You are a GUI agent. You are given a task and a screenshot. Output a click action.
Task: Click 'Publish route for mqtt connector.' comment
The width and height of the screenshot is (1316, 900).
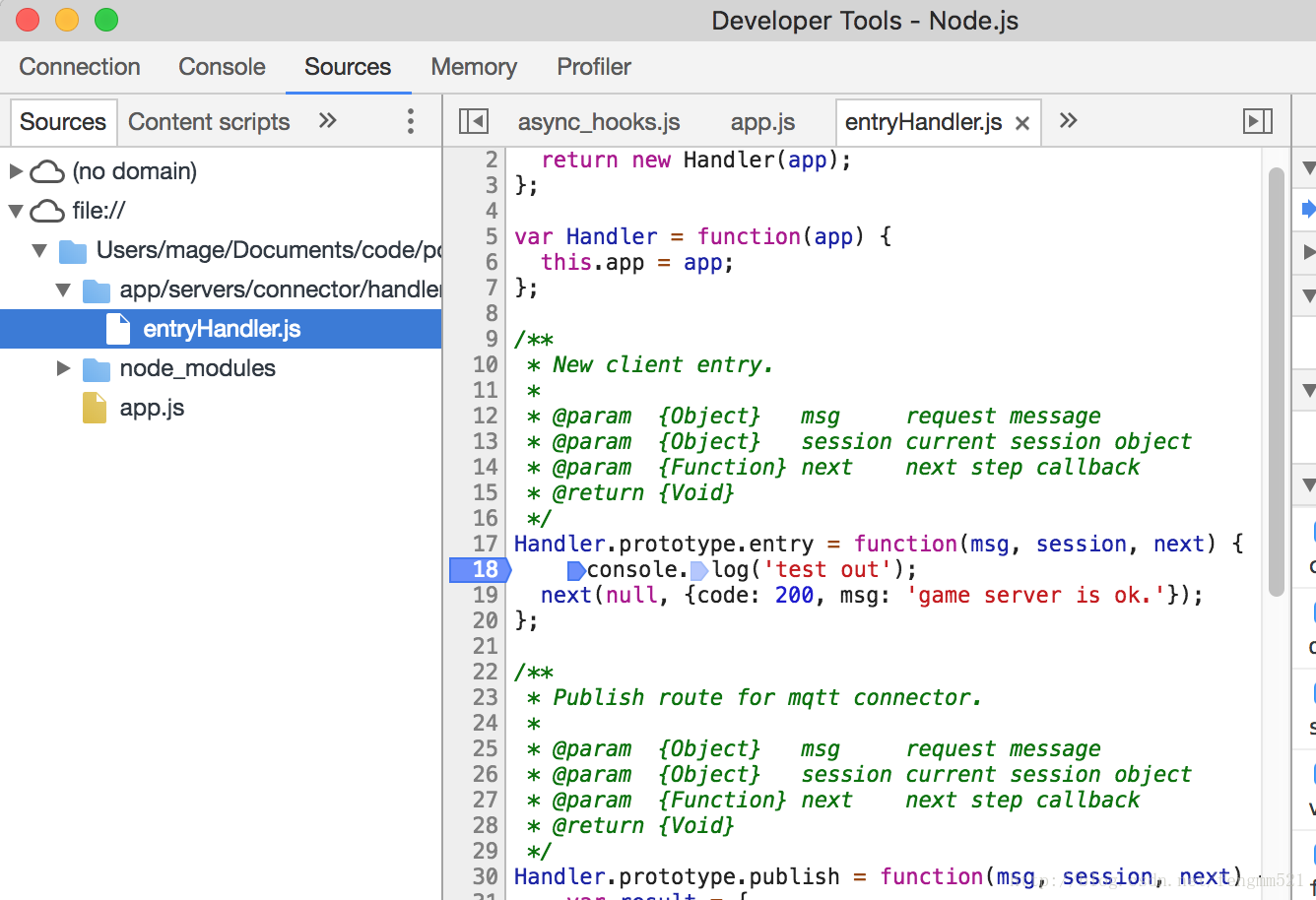767,698
